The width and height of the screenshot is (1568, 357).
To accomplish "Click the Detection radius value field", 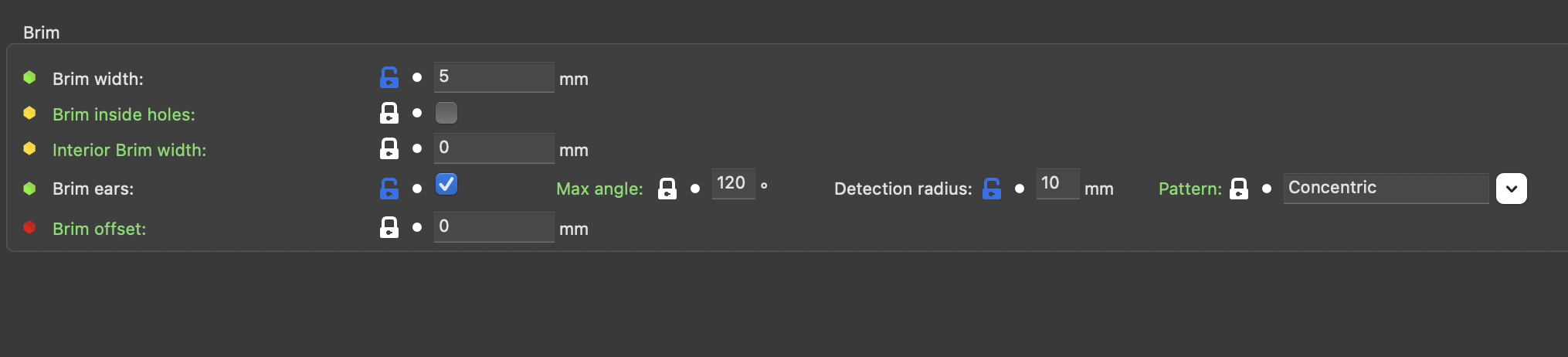I will 1057,184.
